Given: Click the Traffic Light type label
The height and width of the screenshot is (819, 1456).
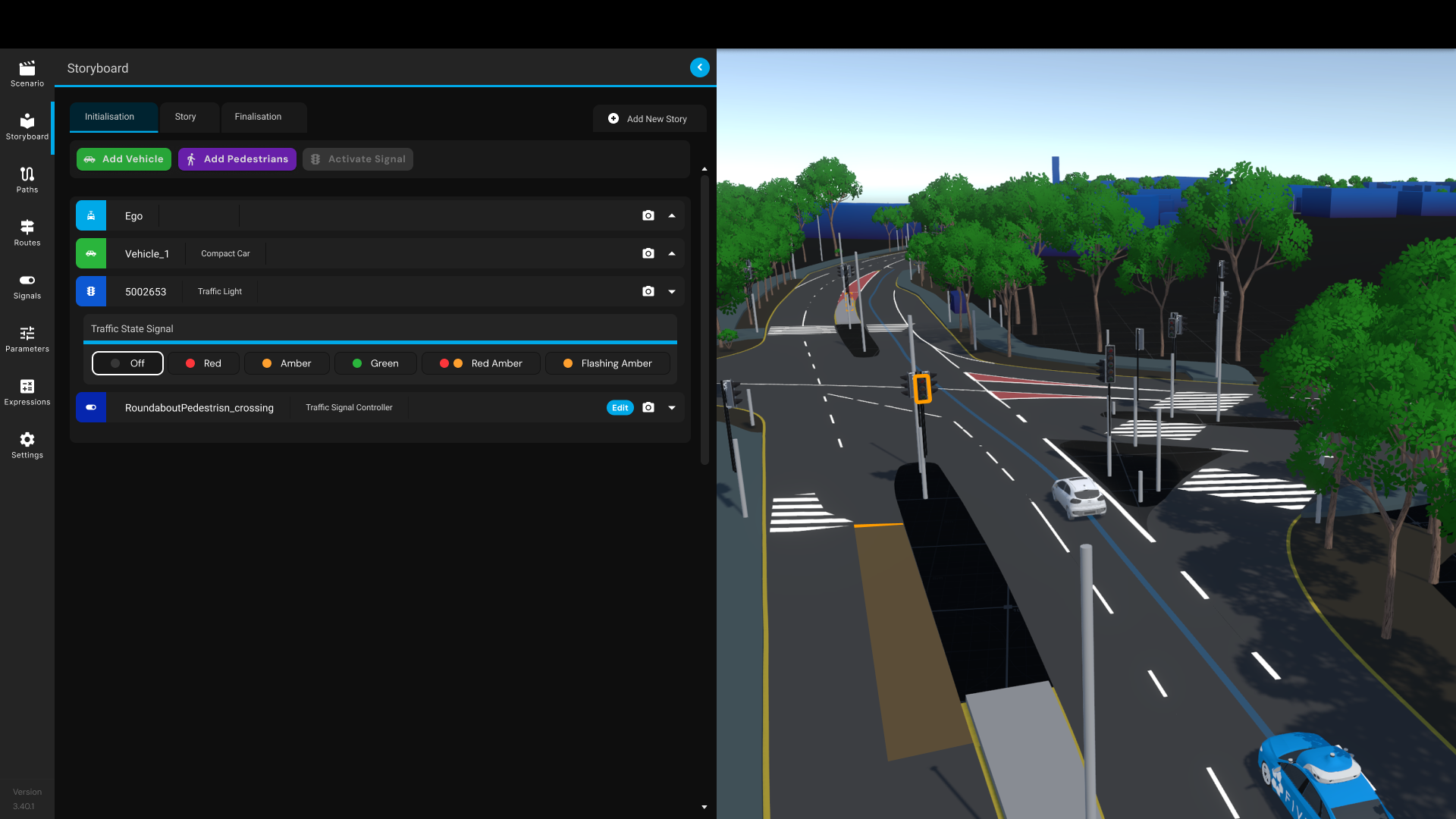Looking at the screenshot, I should point(220,292).
